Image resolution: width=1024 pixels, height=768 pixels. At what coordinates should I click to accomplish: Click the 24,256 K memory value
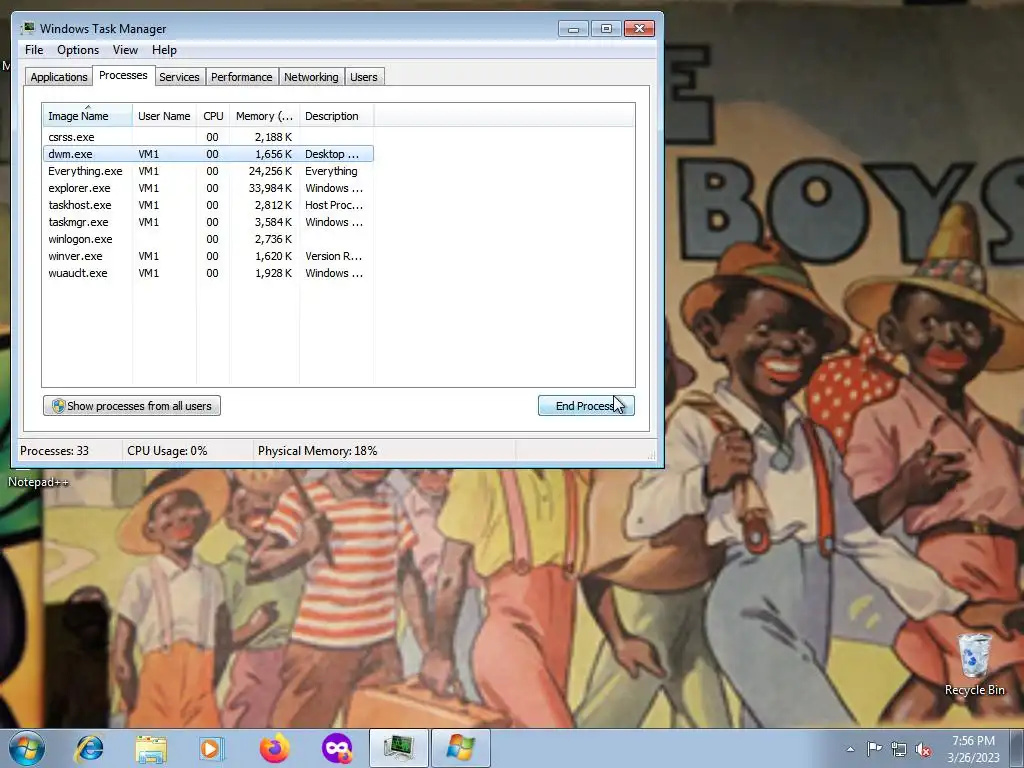[x=270, y=171]
